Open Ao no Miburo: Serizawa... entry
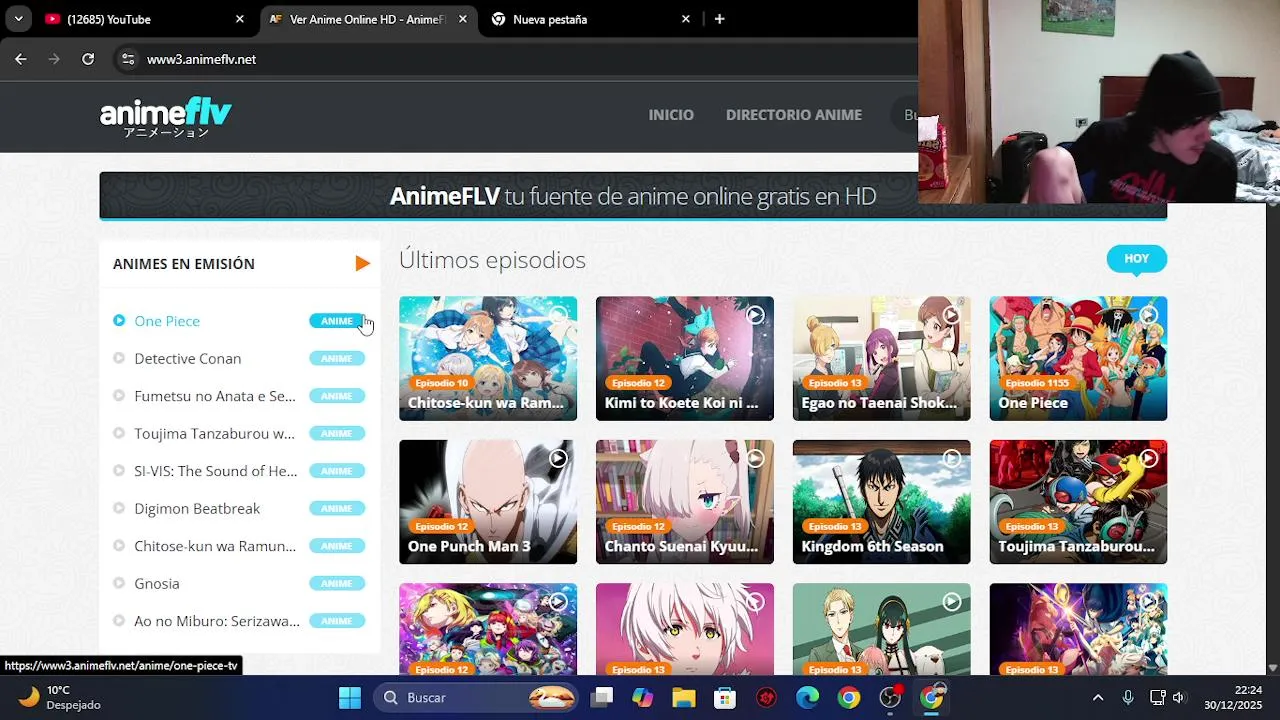This screenshot has height=720, width=1280. (x=217, y=621)
